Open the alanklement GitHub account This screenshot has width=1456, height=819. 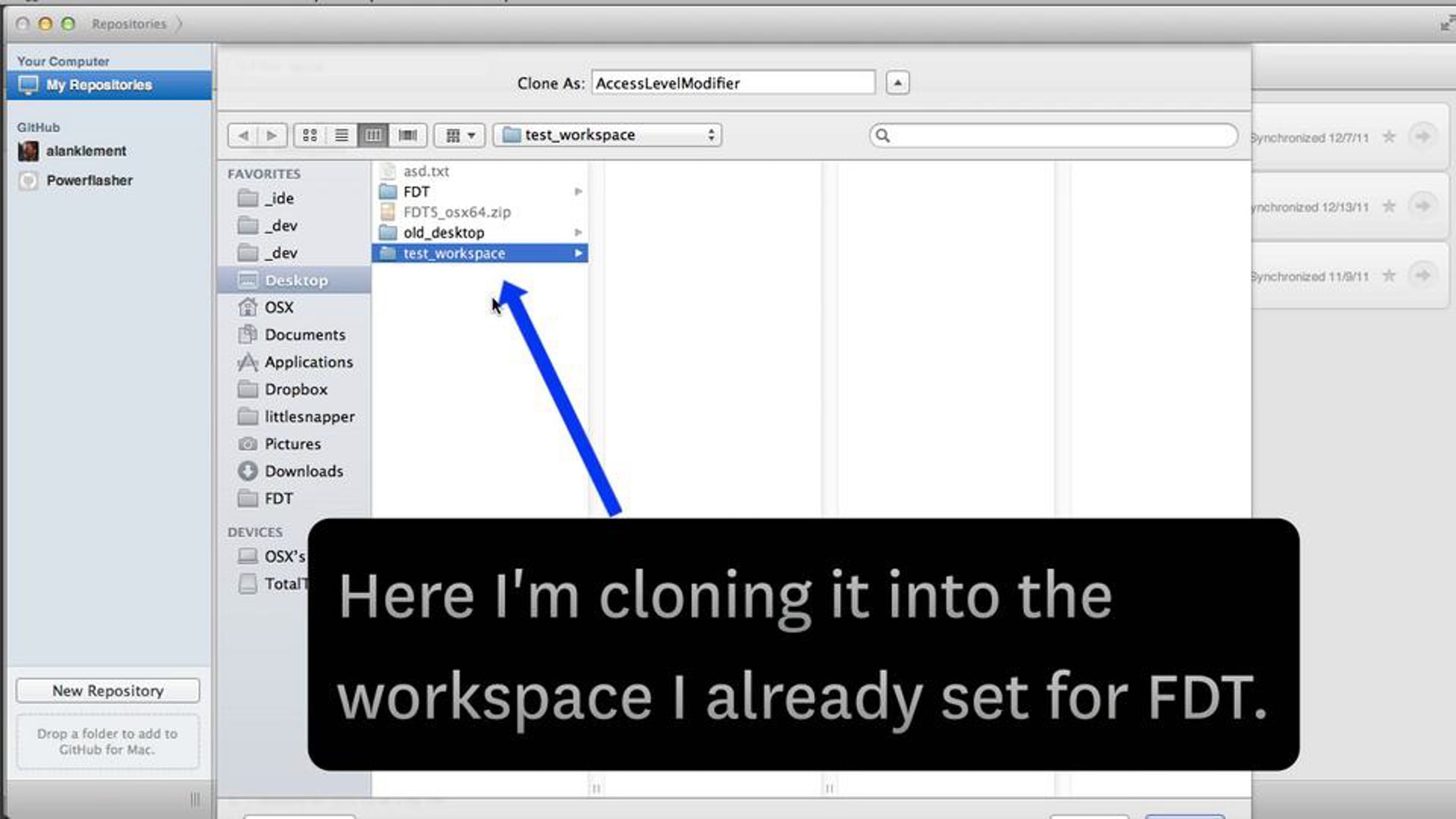[86, 151]
